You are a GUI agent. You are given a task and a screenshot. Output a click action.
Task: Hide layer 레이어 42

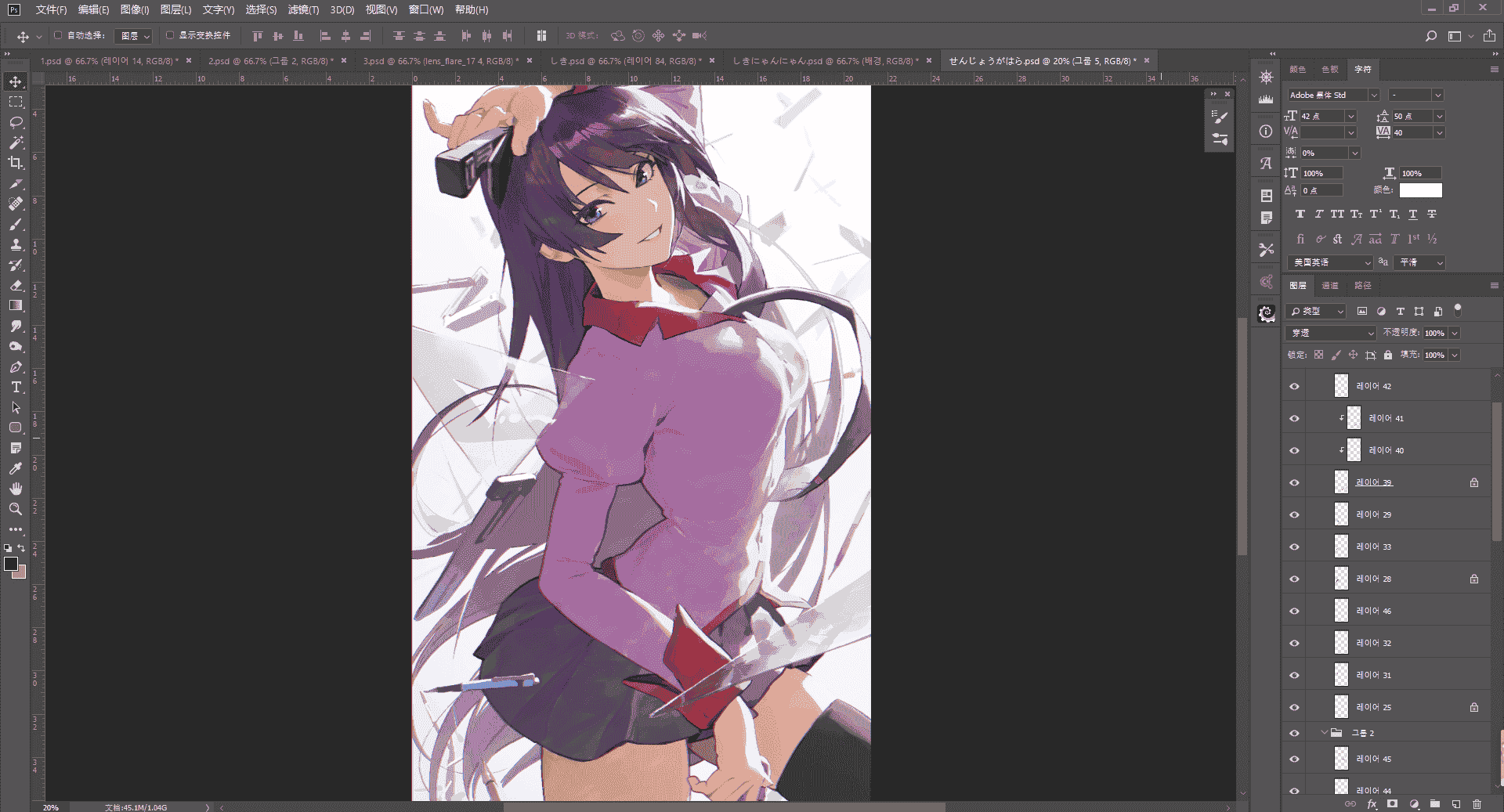coord(1294,386)
